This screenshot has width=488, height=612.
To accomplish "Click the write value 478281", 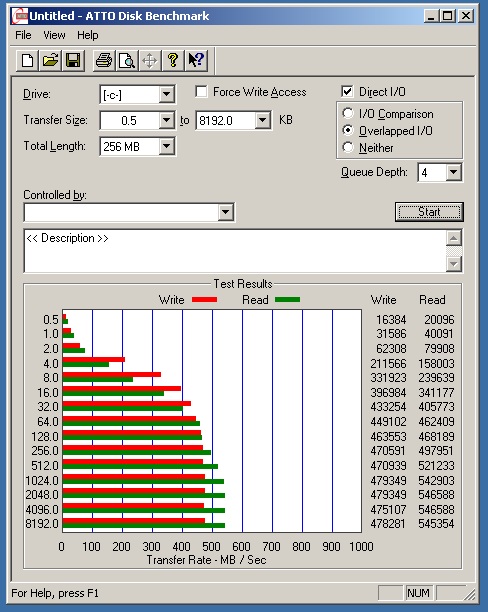I will coord(388,523).
